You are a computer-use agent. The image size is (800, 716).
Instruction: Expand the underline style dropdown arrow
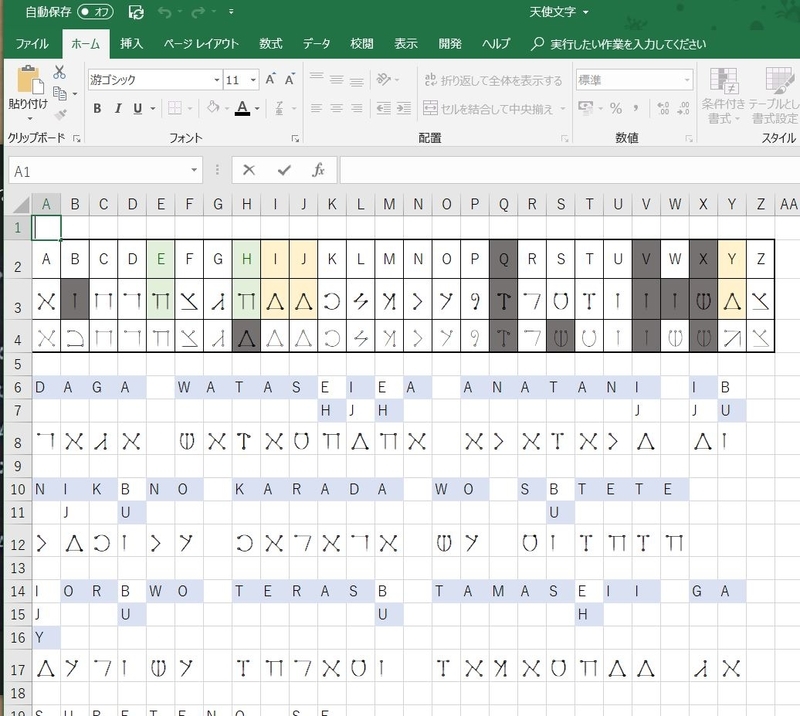(153, 108)
